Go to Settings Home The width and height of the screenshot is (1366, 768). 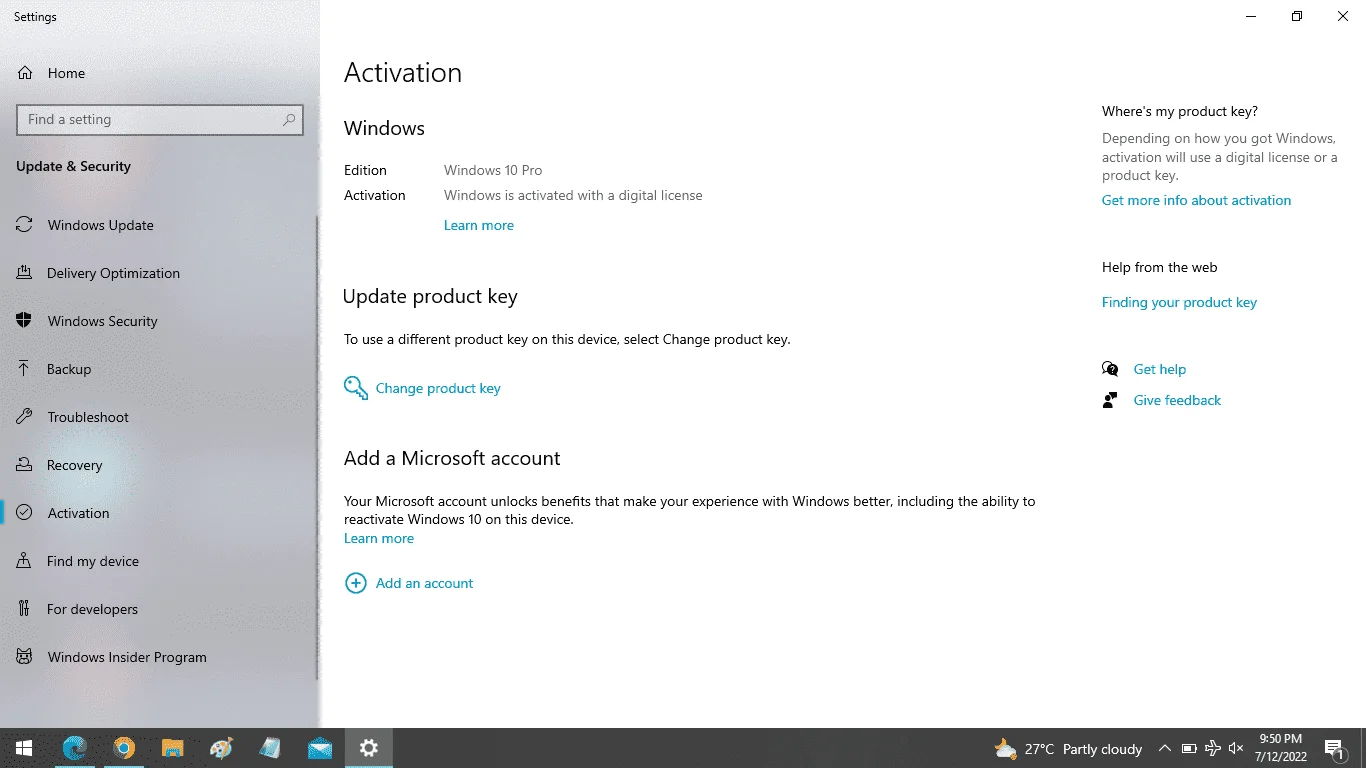52,73
